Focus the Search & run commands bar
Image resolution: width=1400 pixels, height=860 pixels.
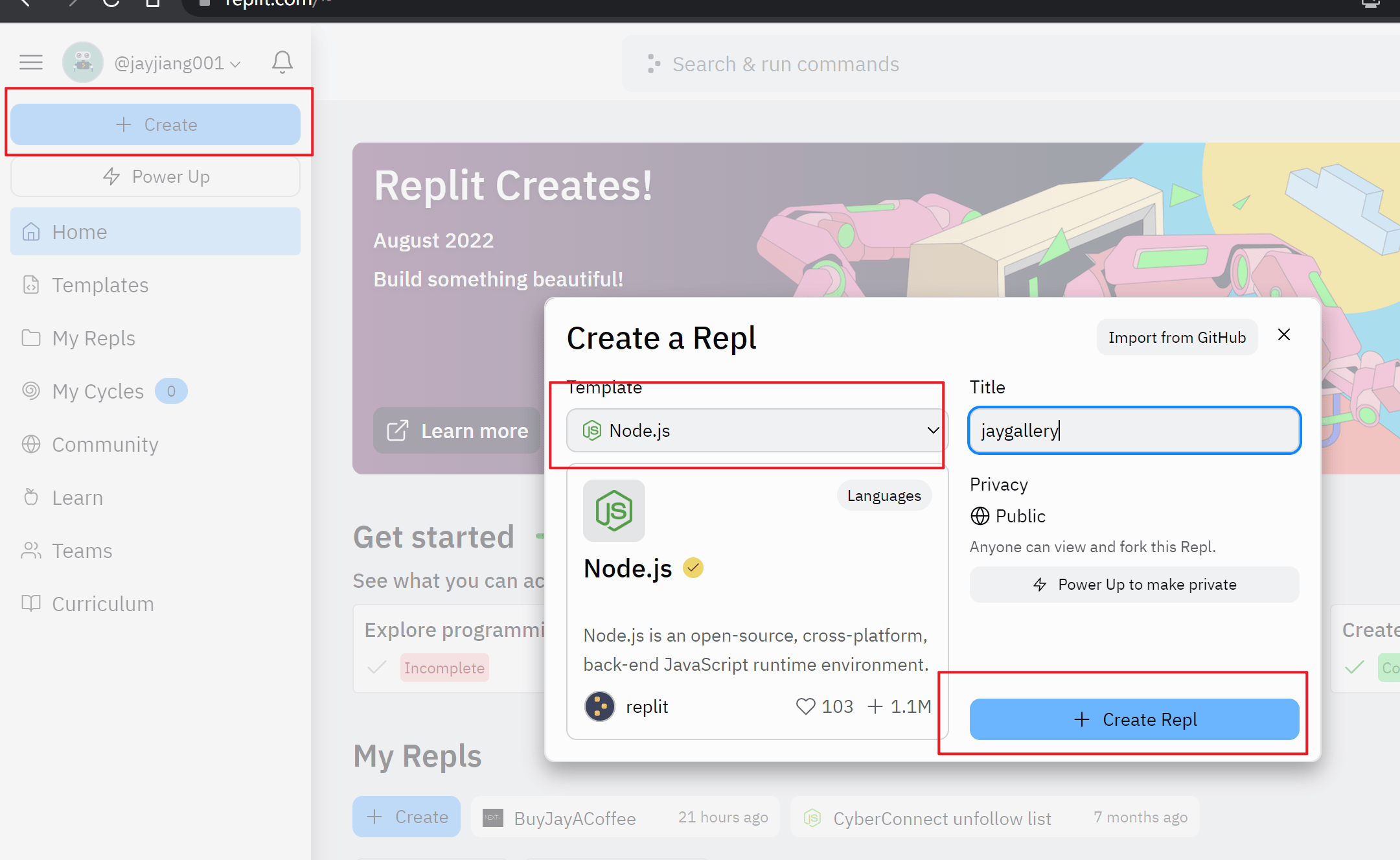tap(1011, 64)
